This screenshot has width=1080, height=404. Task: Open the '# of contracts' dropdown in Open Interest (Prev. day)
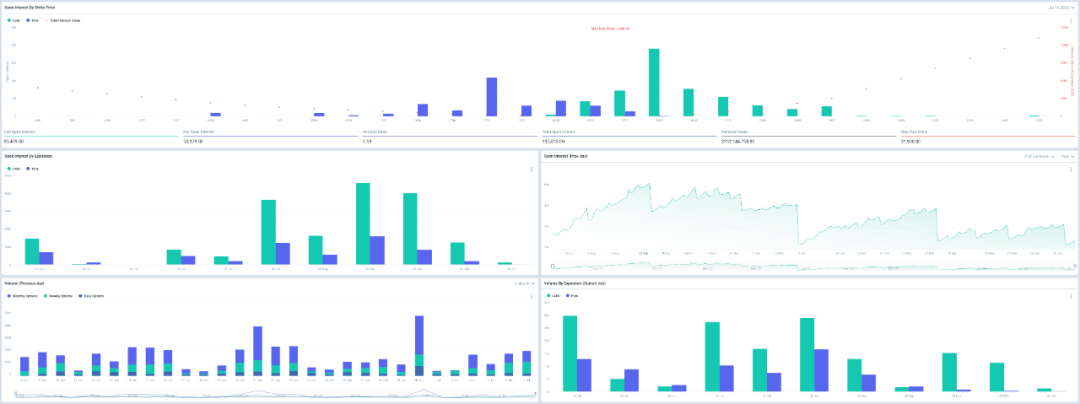pos(1039,156)
